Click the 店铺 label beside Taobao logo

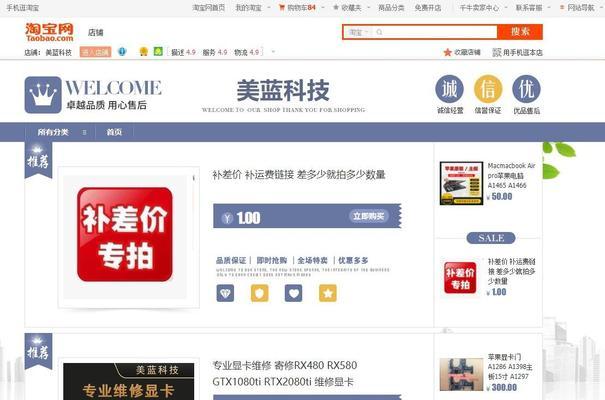coord(95,32)
